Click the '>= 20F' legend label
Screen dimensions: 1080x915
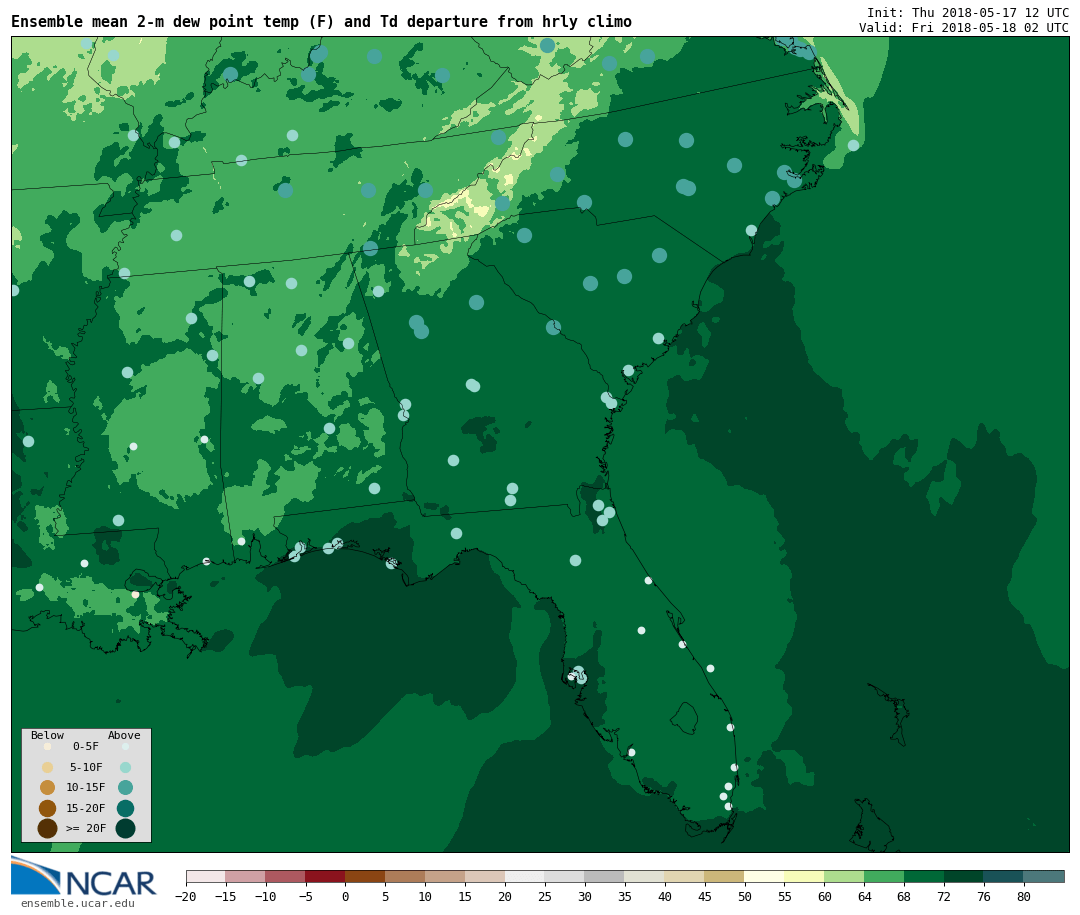click(x=86, y=828)
